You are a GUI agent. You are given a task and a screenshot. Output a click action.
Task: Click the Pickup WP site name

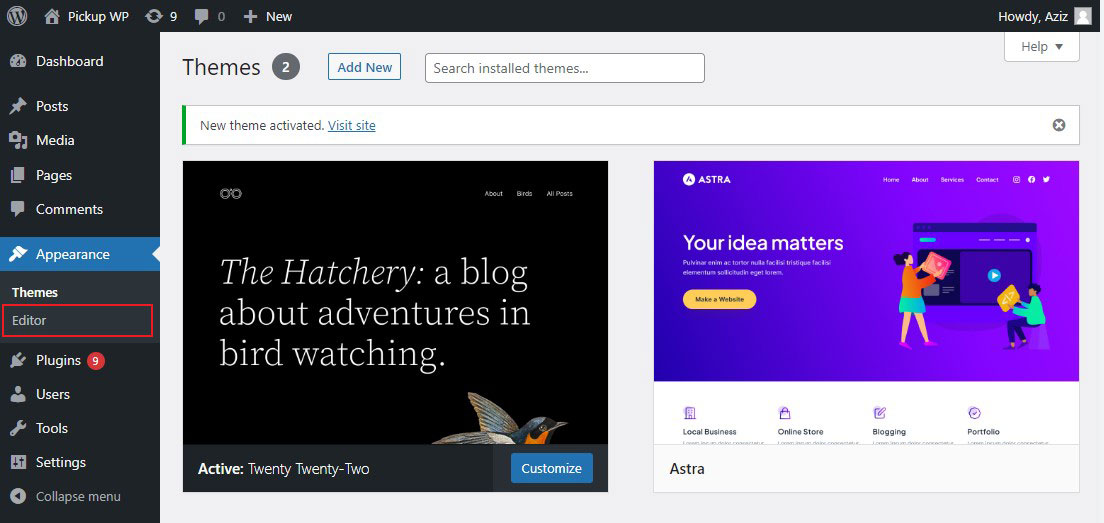pyautogui.click(x=99, y=16)
